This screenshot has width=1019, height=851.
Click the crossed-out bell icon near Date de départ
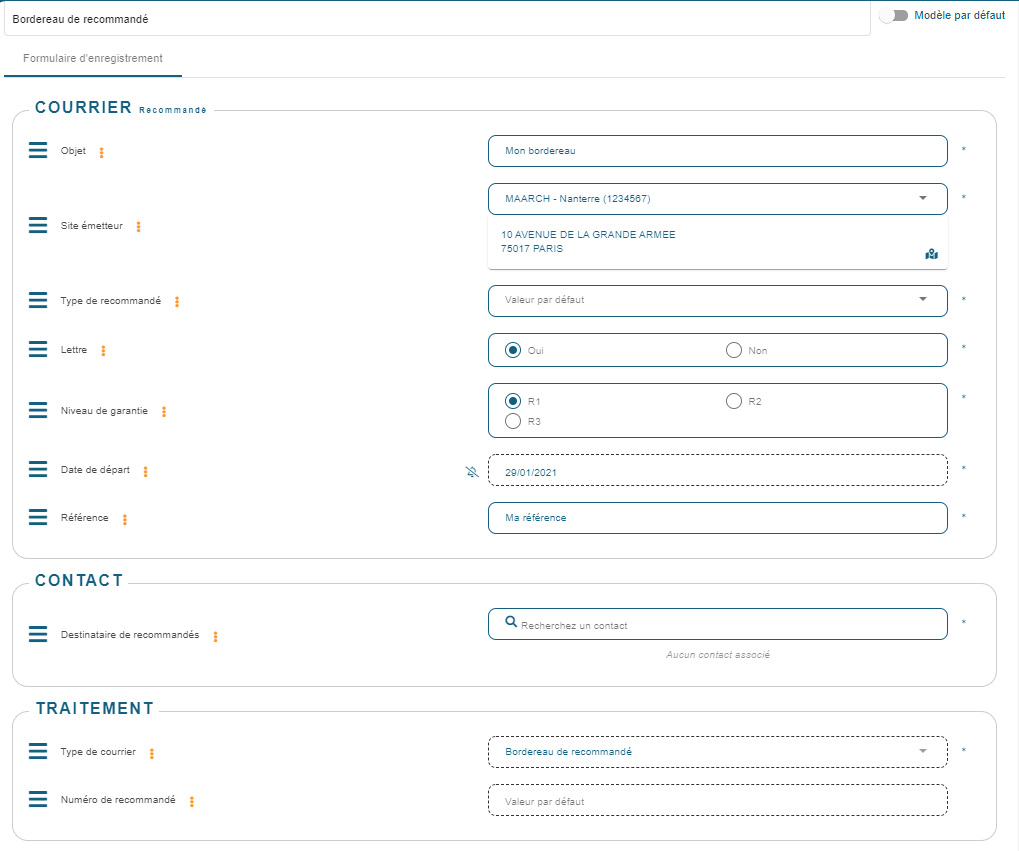[473, 471]
